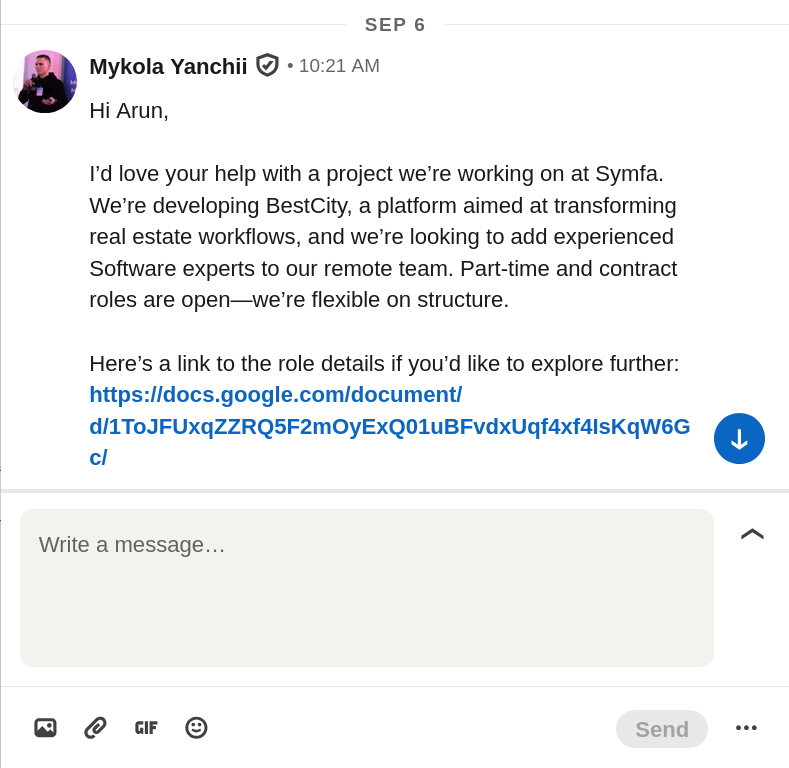The width and height of the screenshot is (789, 768).
Task: Expand the message compose box
Action: point(752,534)
